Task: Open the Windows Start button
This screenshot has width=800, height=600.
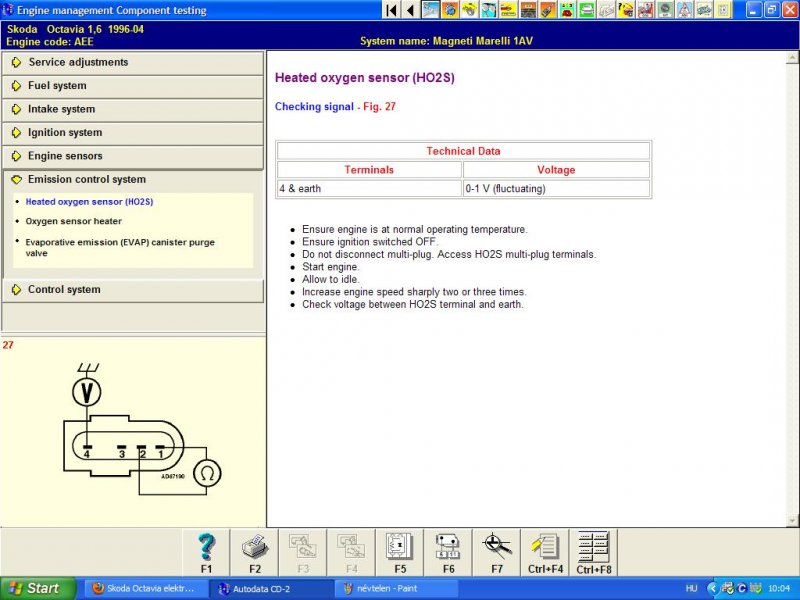Action: pos(38,588)
